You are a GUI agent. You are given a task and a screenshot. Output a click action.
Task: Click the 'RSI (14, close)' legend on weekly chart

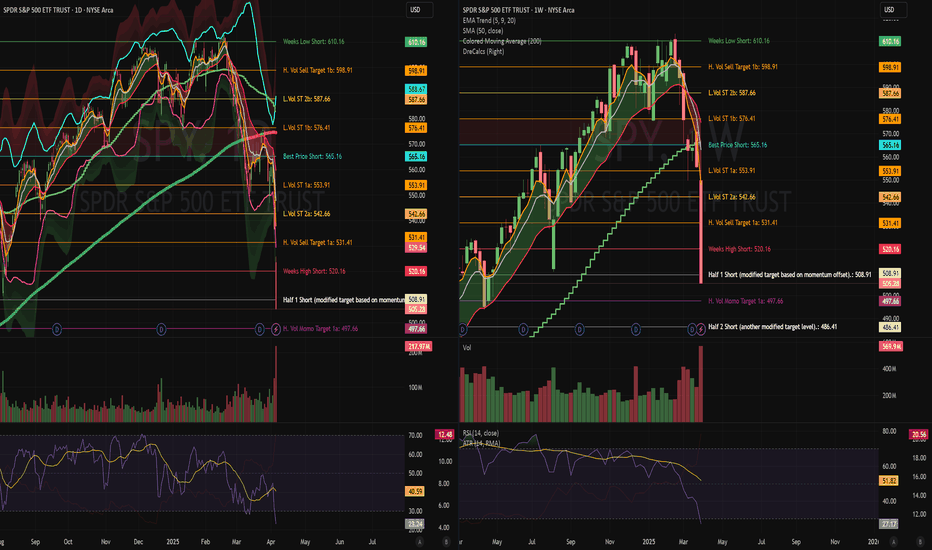tap(481, 433)
